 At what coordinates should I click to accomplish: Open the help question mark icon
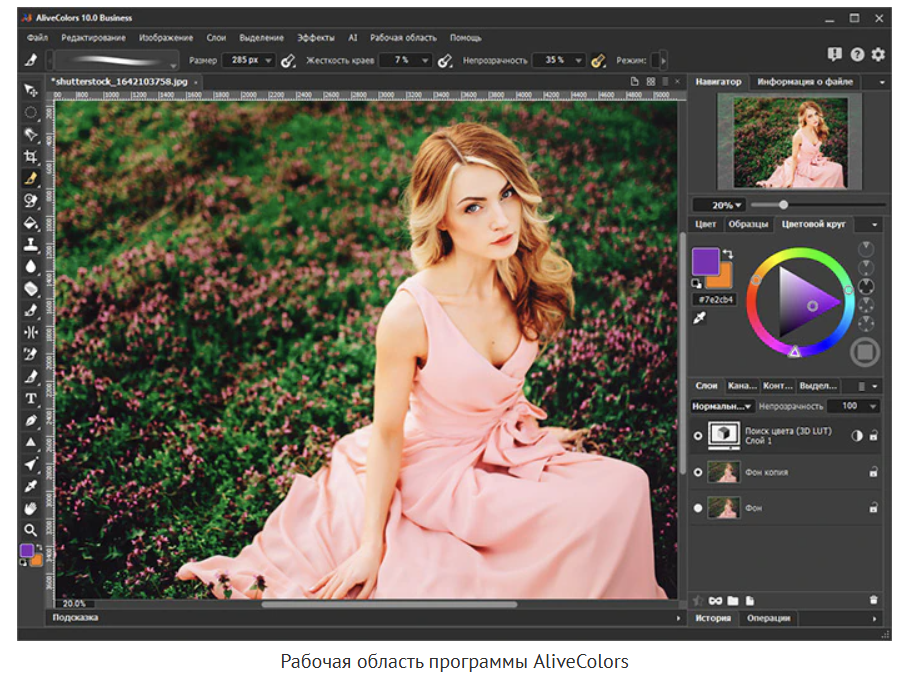click(x=857, y=55)
